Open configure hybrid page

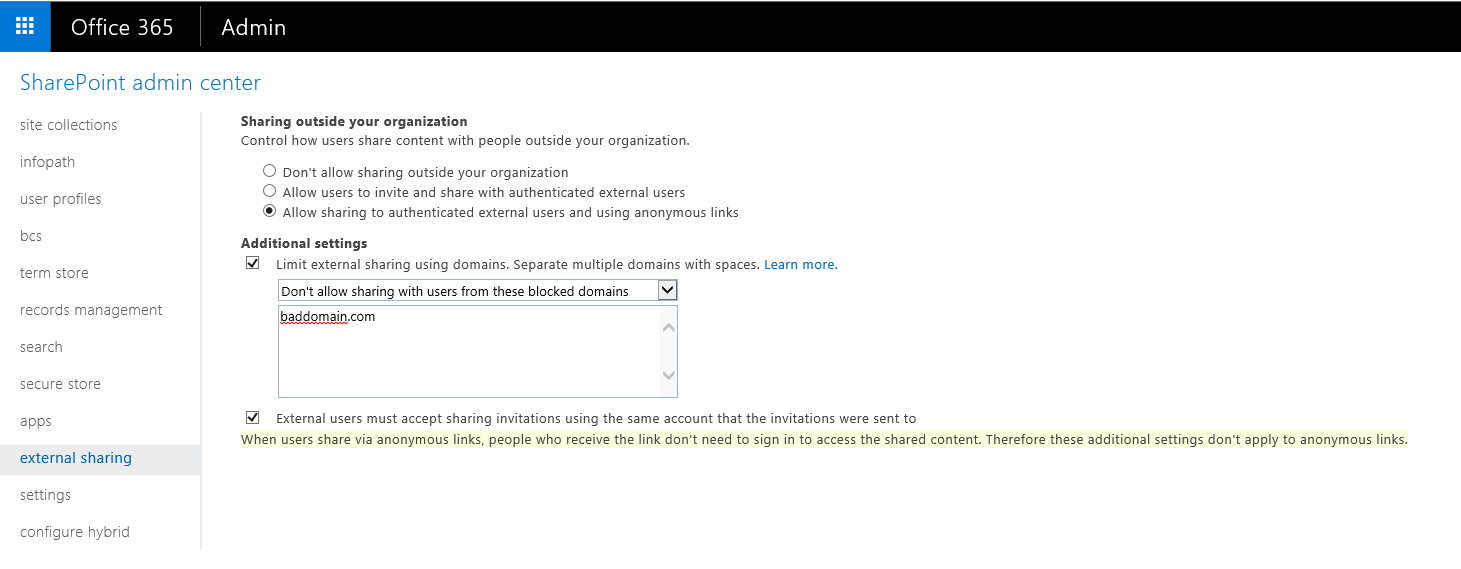click(x=75, y=532)
